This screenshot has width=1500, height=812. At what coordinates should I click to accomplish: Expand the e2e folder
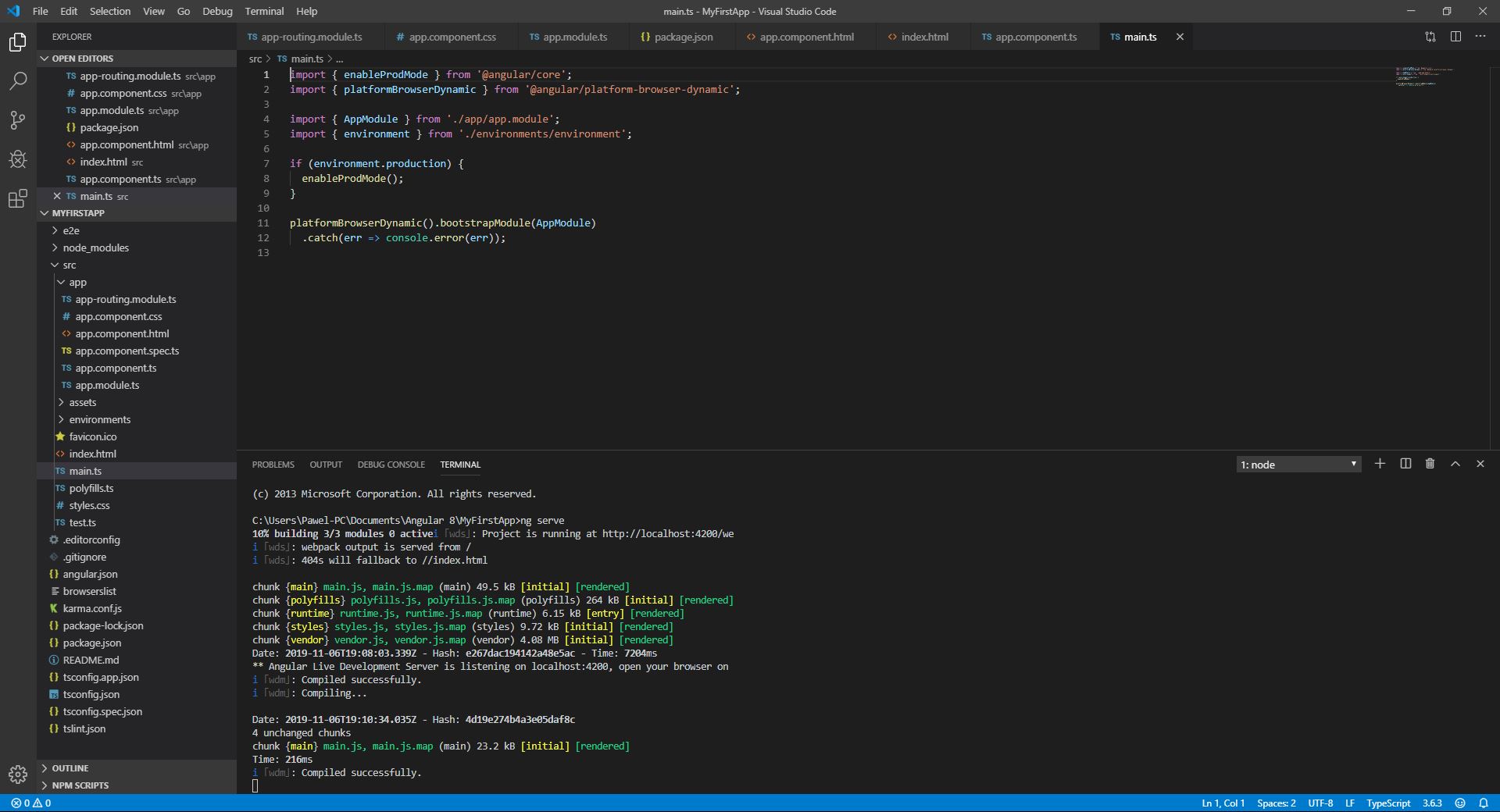click(x=137, y=230)
